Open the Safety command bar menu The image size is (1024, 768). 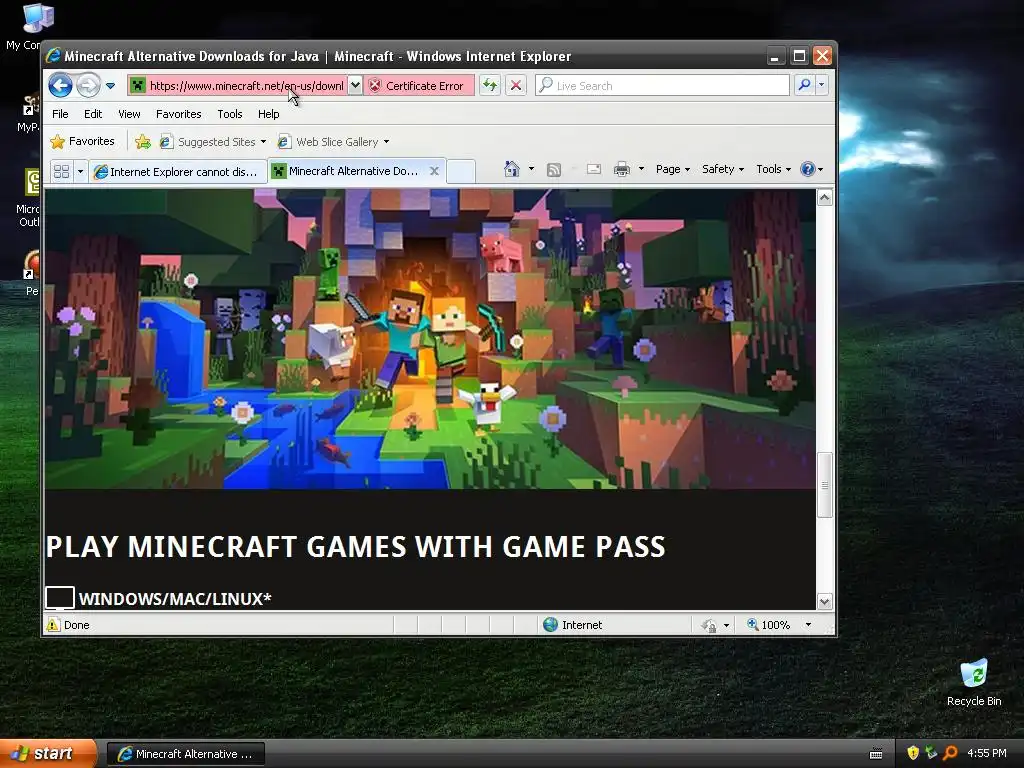(723, 169)
